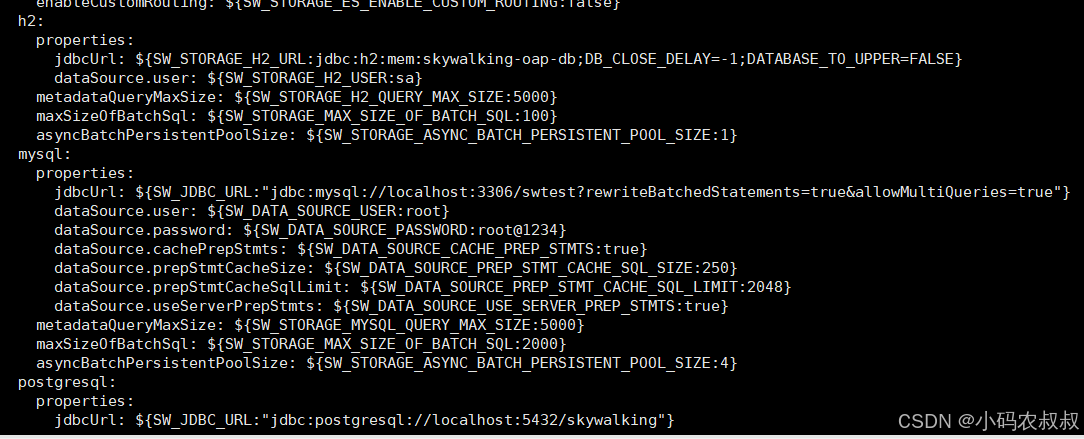Click properties: under mysql

[85, 173]
